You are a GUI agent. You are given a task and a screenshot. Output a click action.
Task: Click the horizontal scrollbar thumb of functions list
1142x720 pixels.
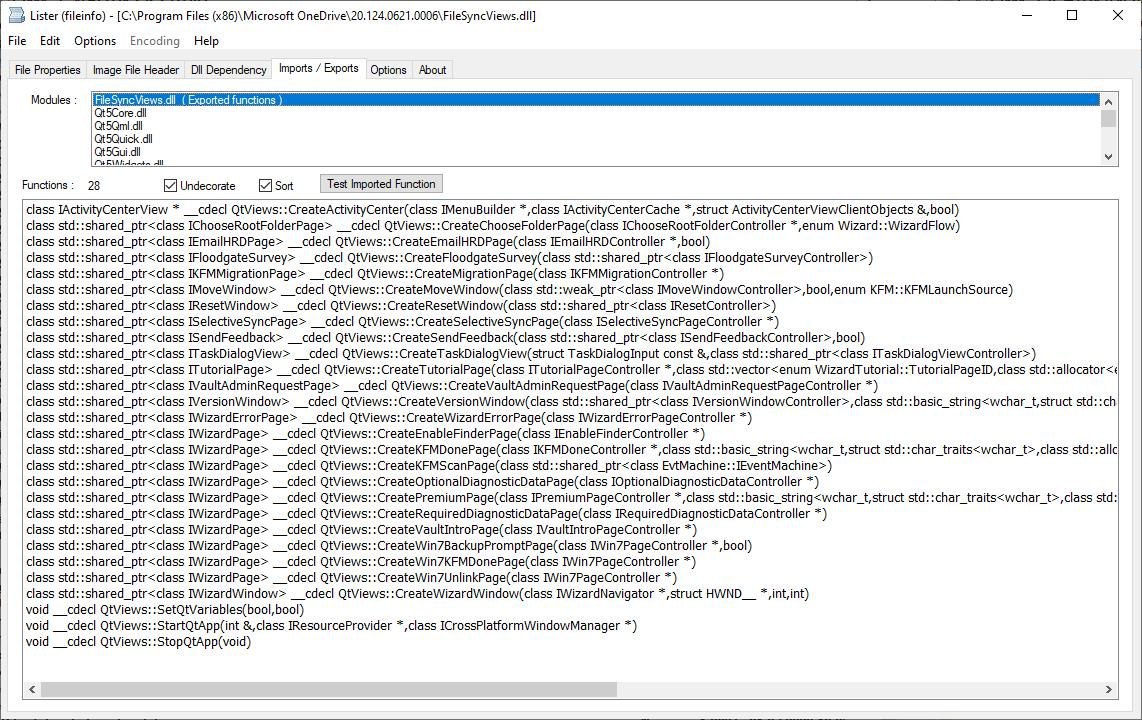[328, 689]
